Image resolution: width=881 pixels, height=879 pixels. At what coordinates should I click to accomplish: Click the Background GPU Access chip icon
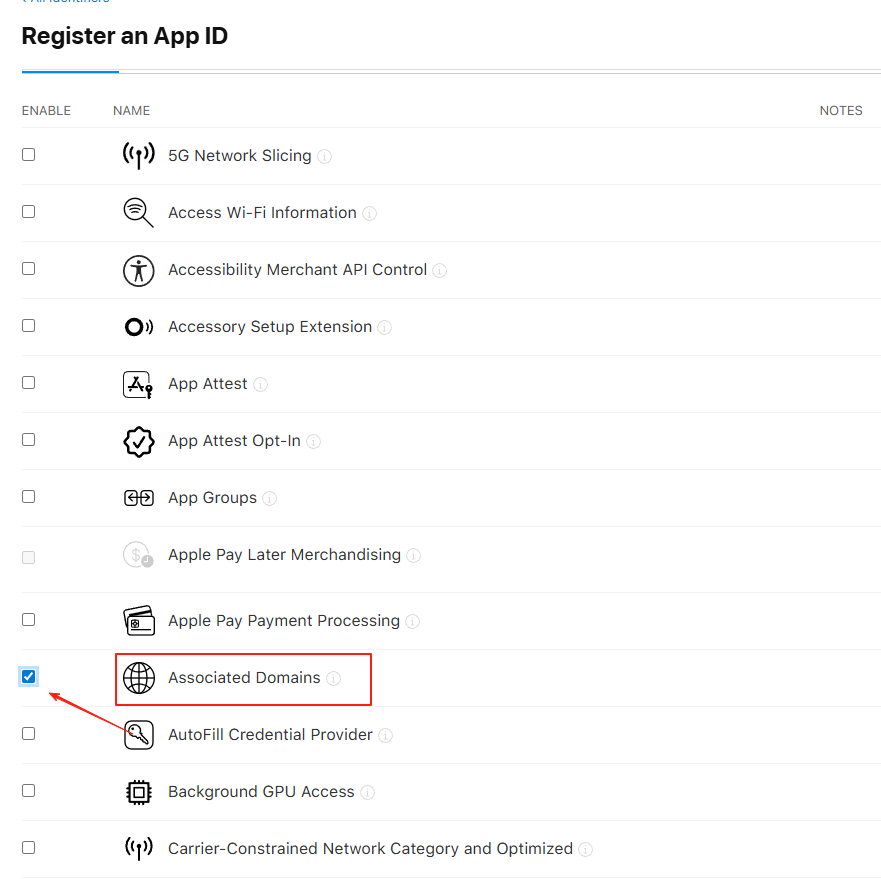click(139, 792)
